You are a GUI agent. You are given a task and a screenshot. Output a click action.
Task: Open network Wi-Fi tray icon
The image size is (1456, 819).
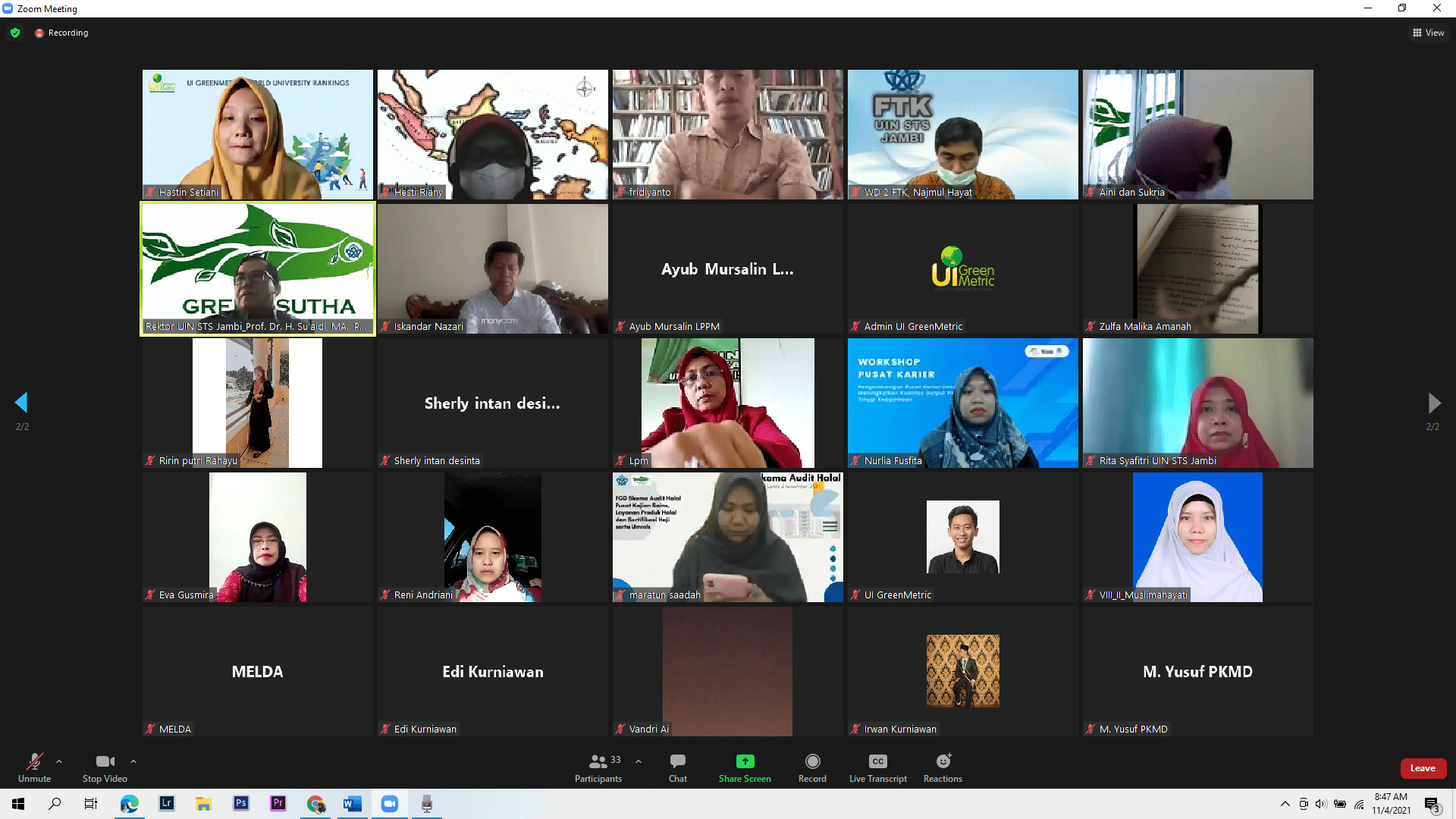(1359, 804)
